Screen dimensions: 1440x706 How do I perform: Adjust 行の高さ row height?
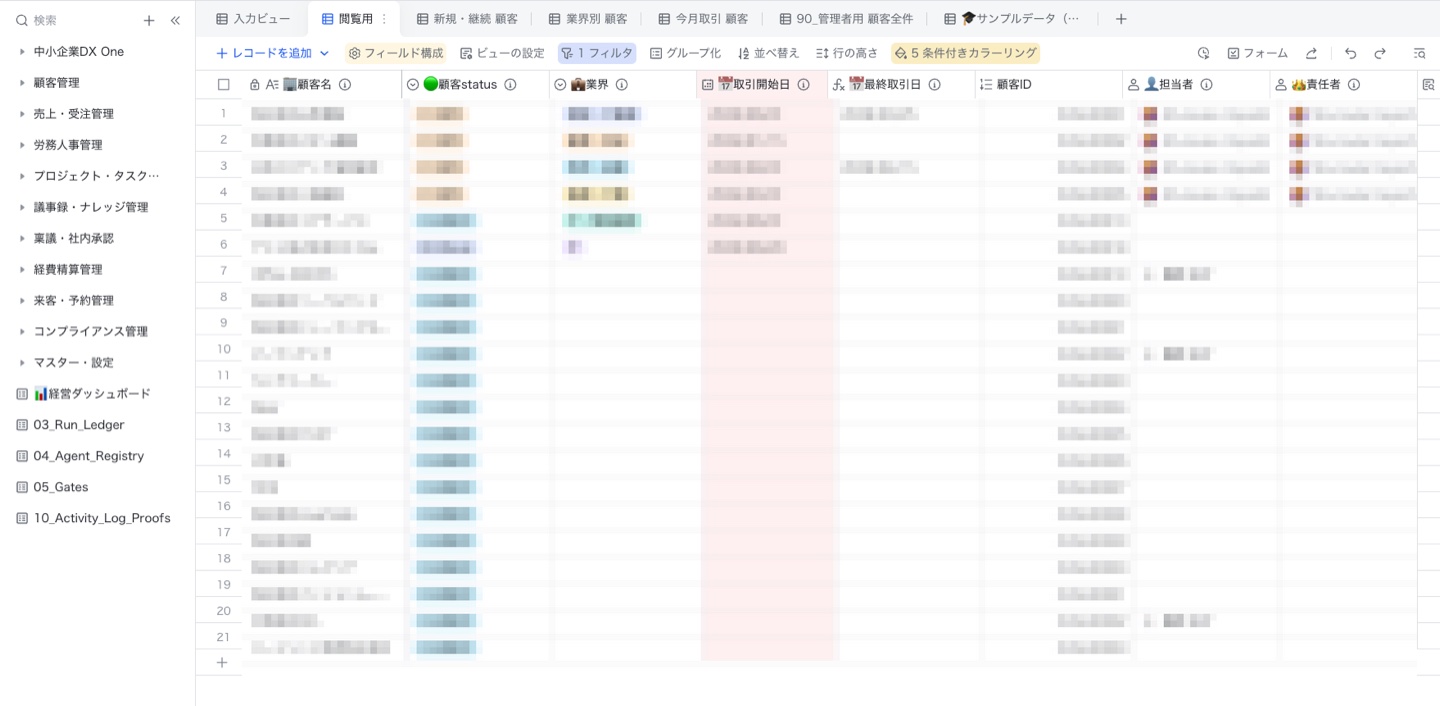(846, 53)
